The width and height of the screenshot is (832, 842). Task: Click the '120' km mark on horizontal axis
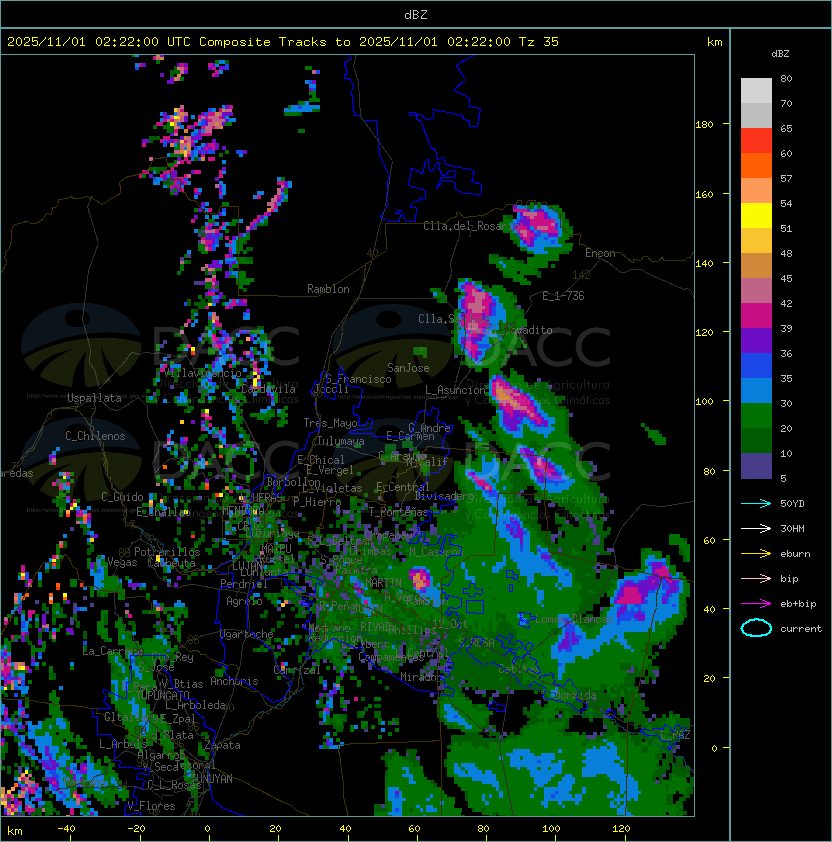click(x=621, y=829)
